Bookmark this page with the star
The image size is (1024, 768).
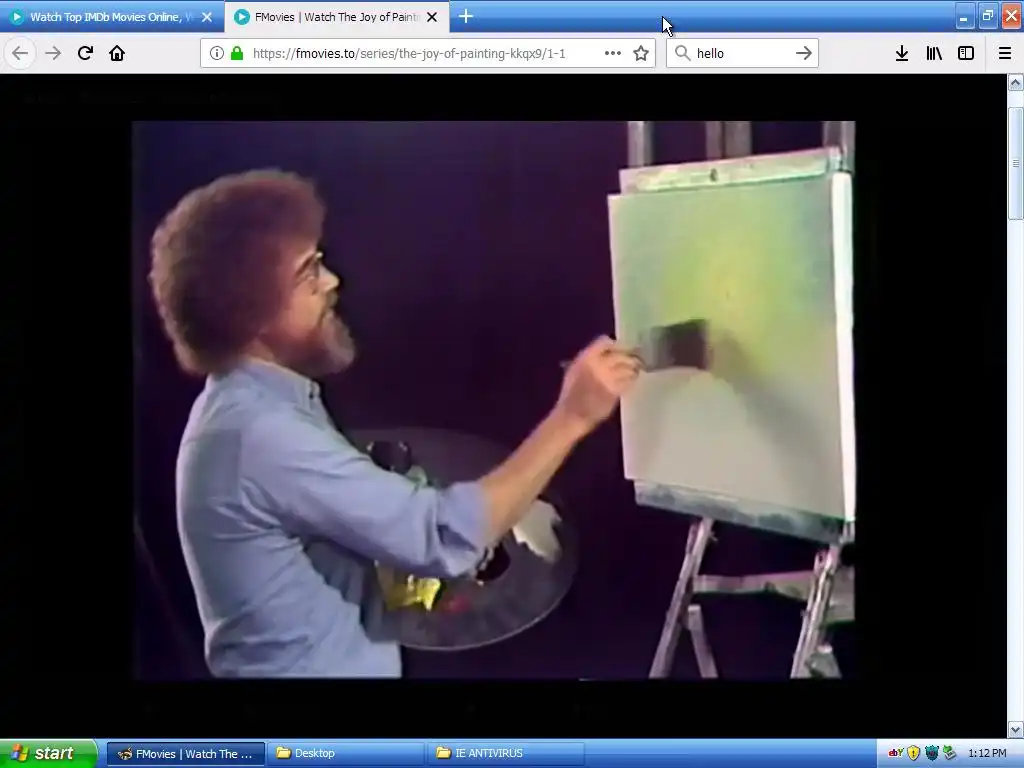[641, 53]
